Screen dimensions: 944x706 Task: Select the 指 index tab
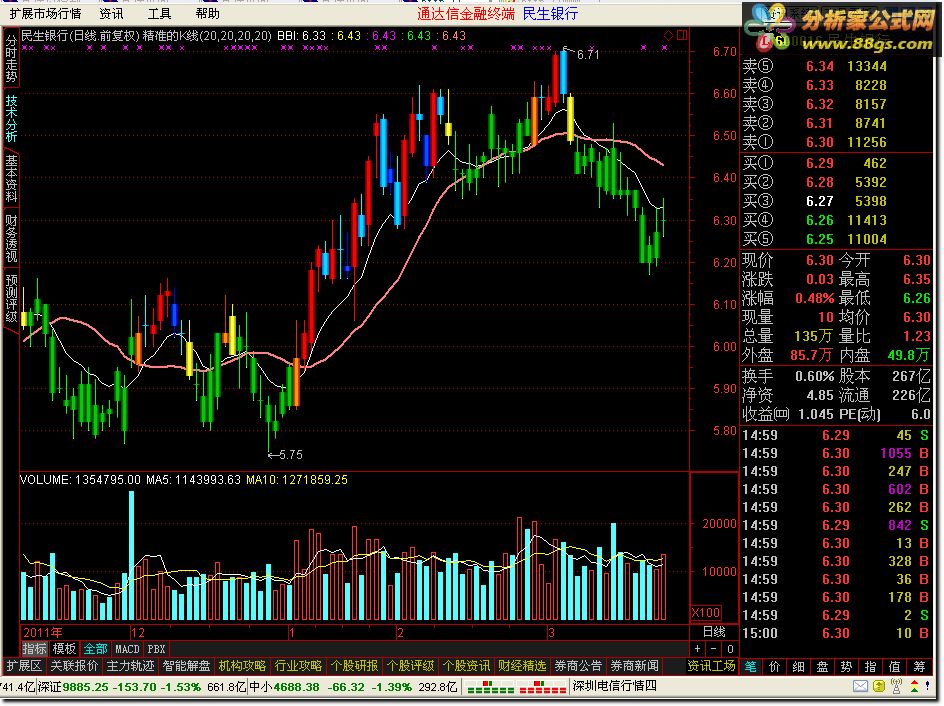(871, 666)
